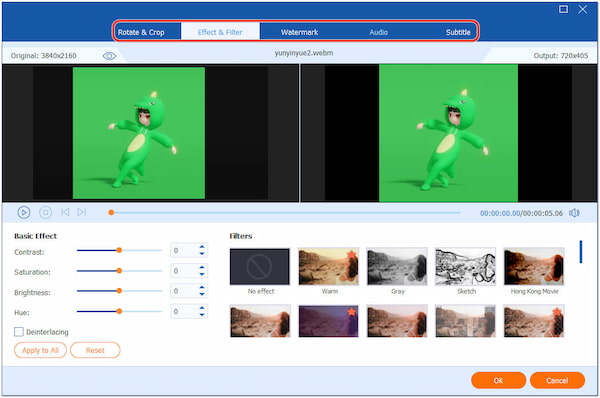Increase Contrast value with up arrow
Viewport: 600px width, 398px height.
pyautogui.click(x=202, y=247)
